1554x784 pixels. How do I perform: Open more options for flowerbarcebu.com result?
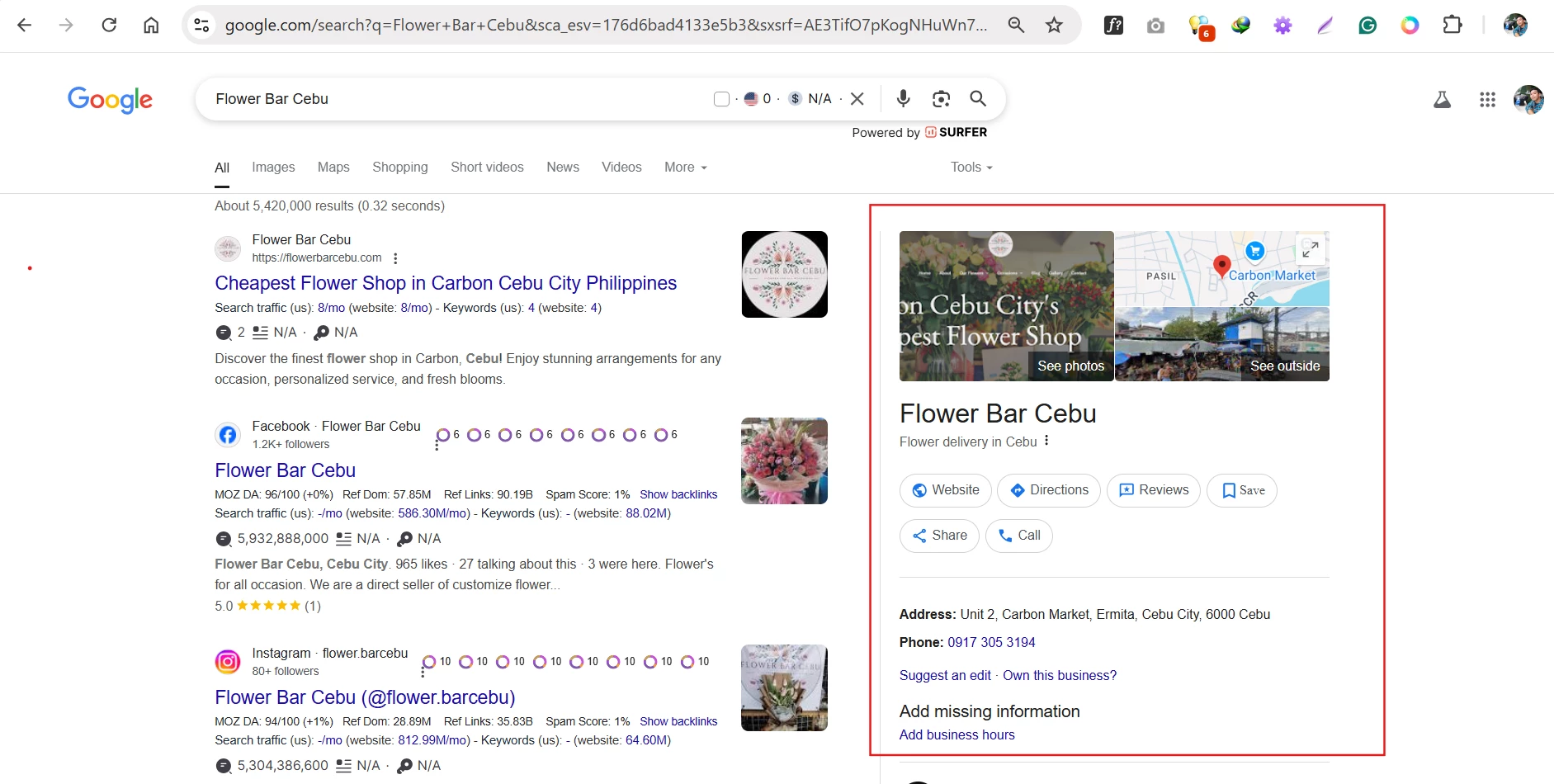point(395,258)
